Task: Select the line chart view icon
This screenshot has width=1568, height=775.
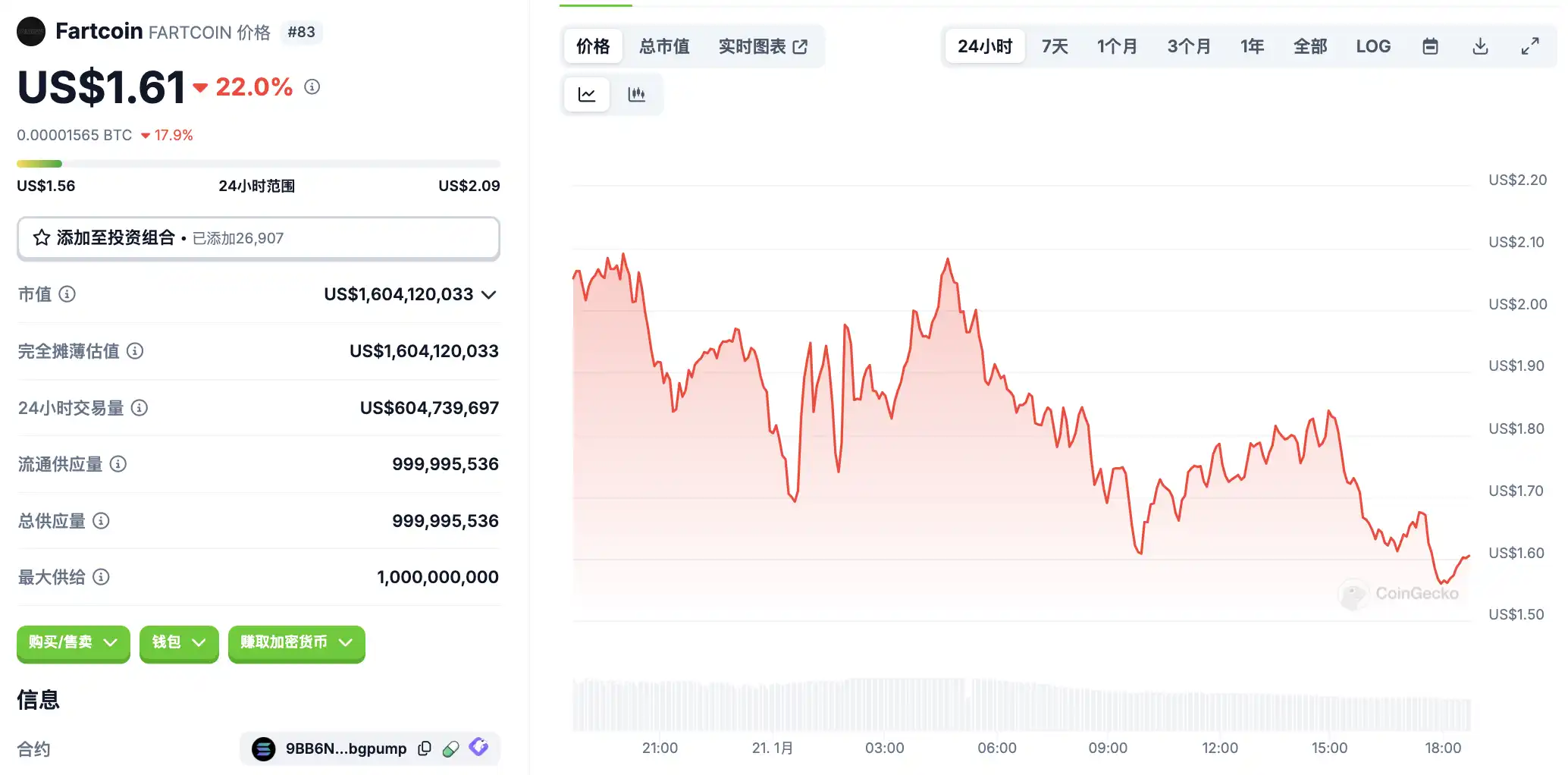Action: pos(587,95)
